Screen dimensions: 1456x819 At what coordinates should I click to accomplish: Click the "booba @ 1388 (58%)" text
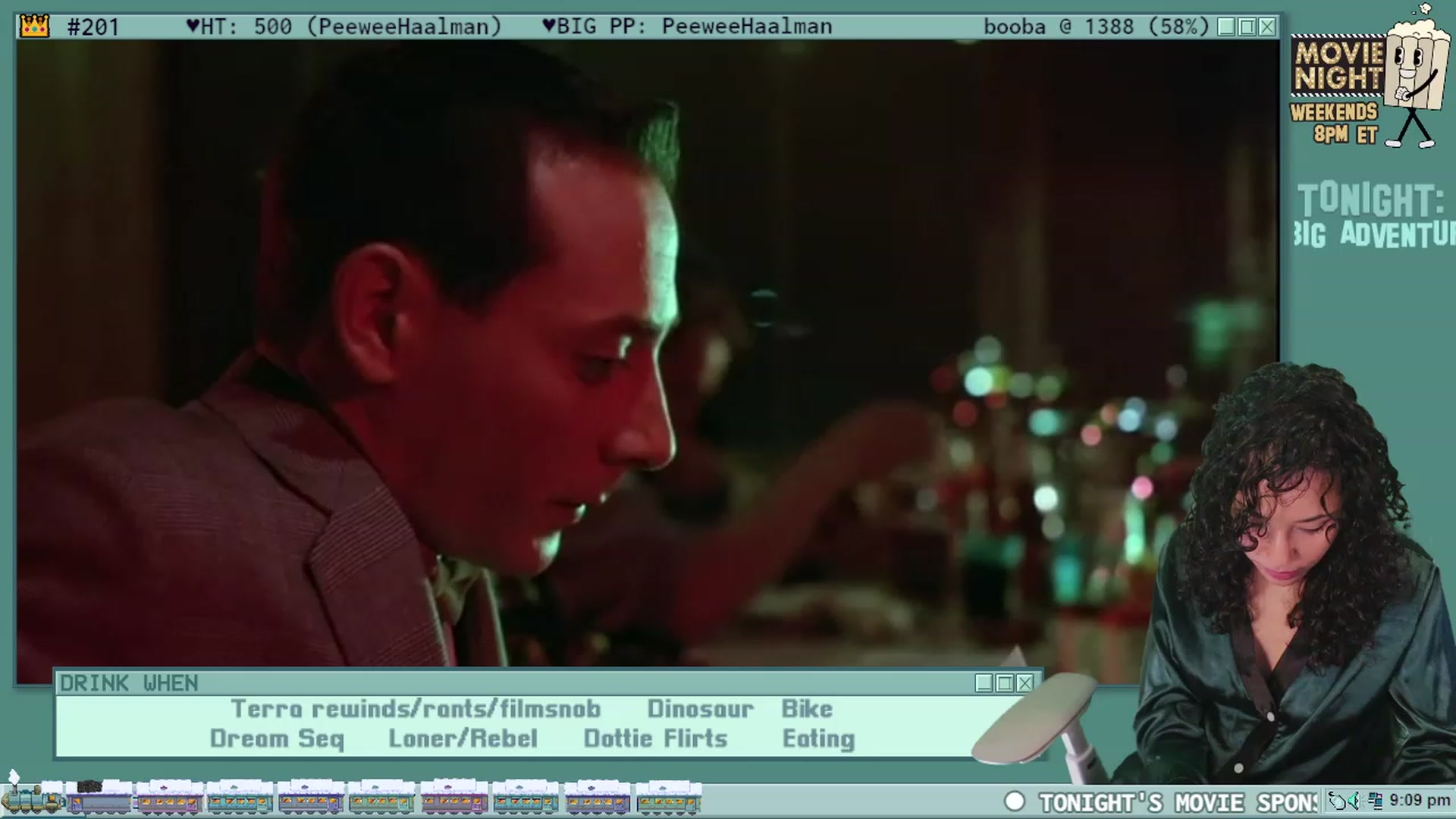1097,27
